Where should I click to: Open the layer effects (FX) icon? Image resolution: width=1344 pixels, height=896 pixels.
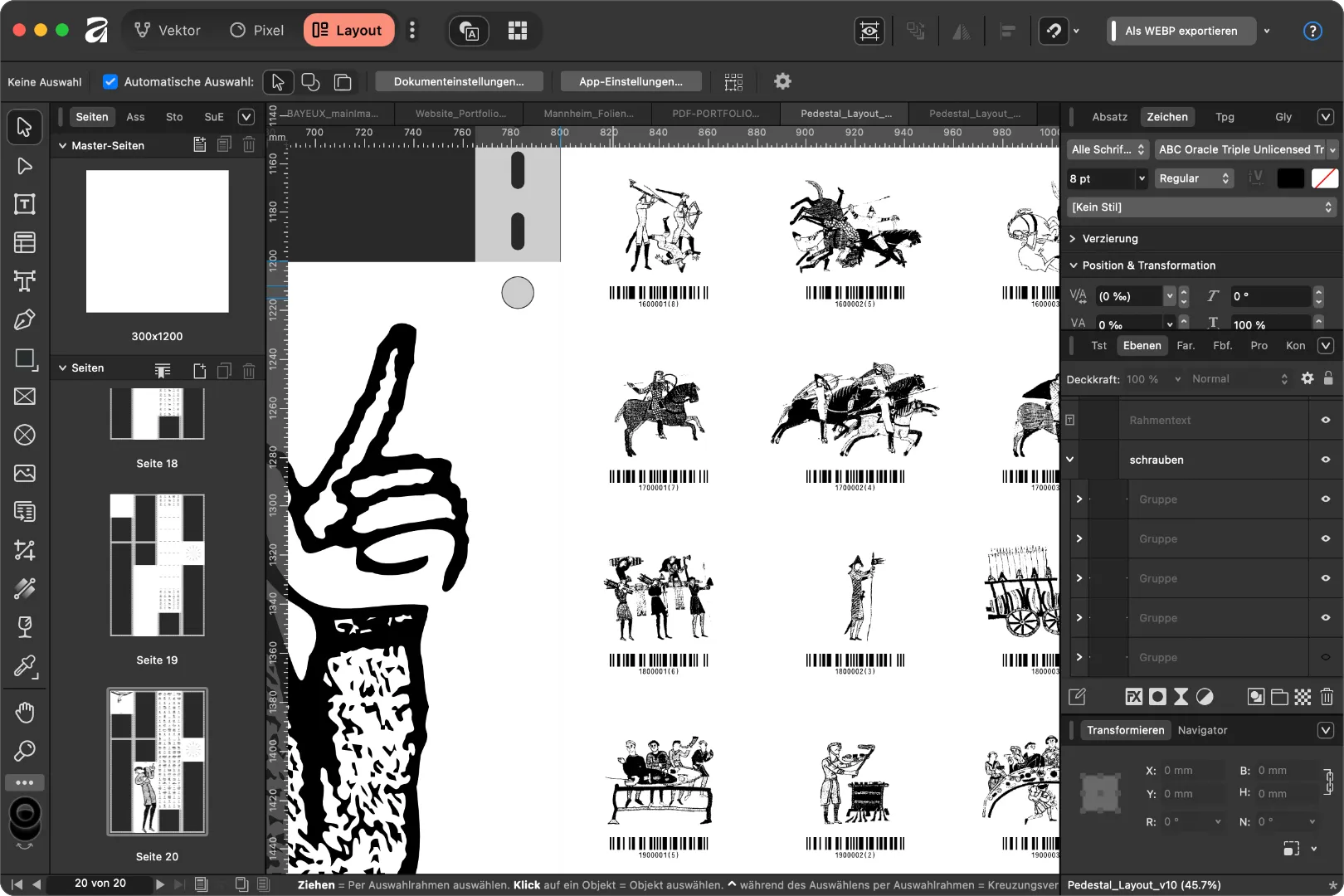coord(1133,696)
